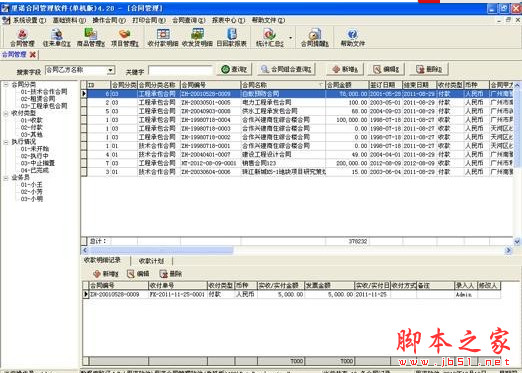522x373 pixels.
Task: Select salesperson 03-小明 in the tree
Action: (31, 199)
